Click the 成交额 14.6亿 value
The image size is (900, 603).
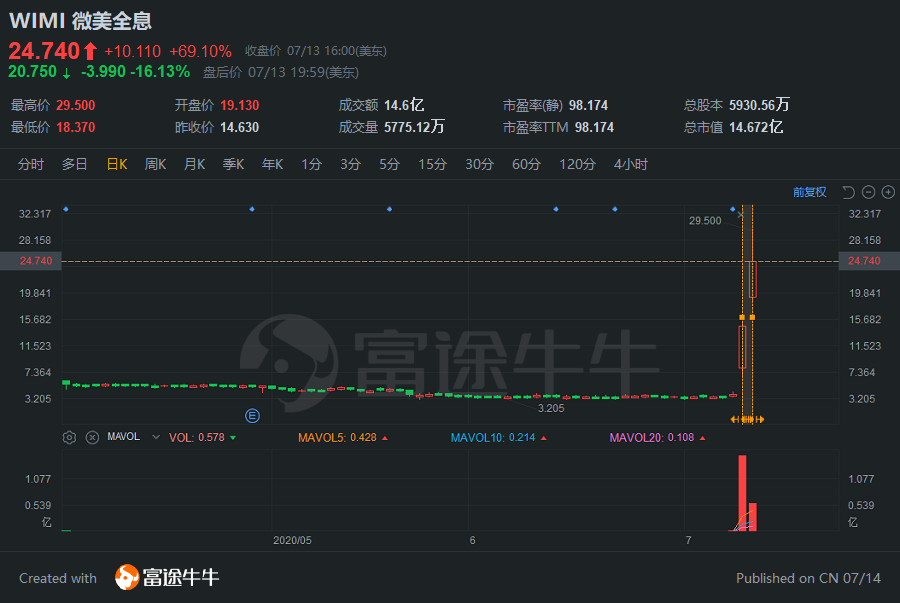(x=404, y=106)
